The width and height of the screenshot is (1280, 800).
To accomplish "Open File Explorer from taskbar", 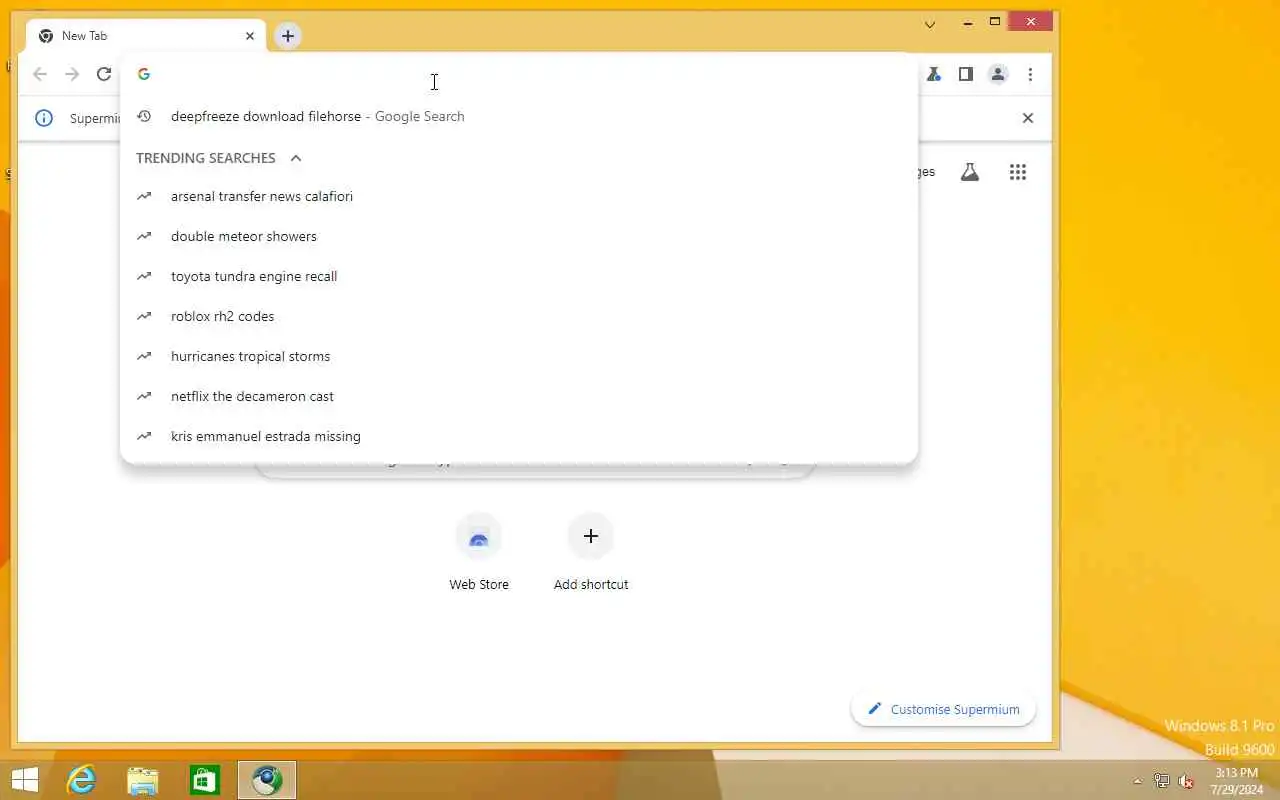I will pyautogui.click(x=143, y=780).
